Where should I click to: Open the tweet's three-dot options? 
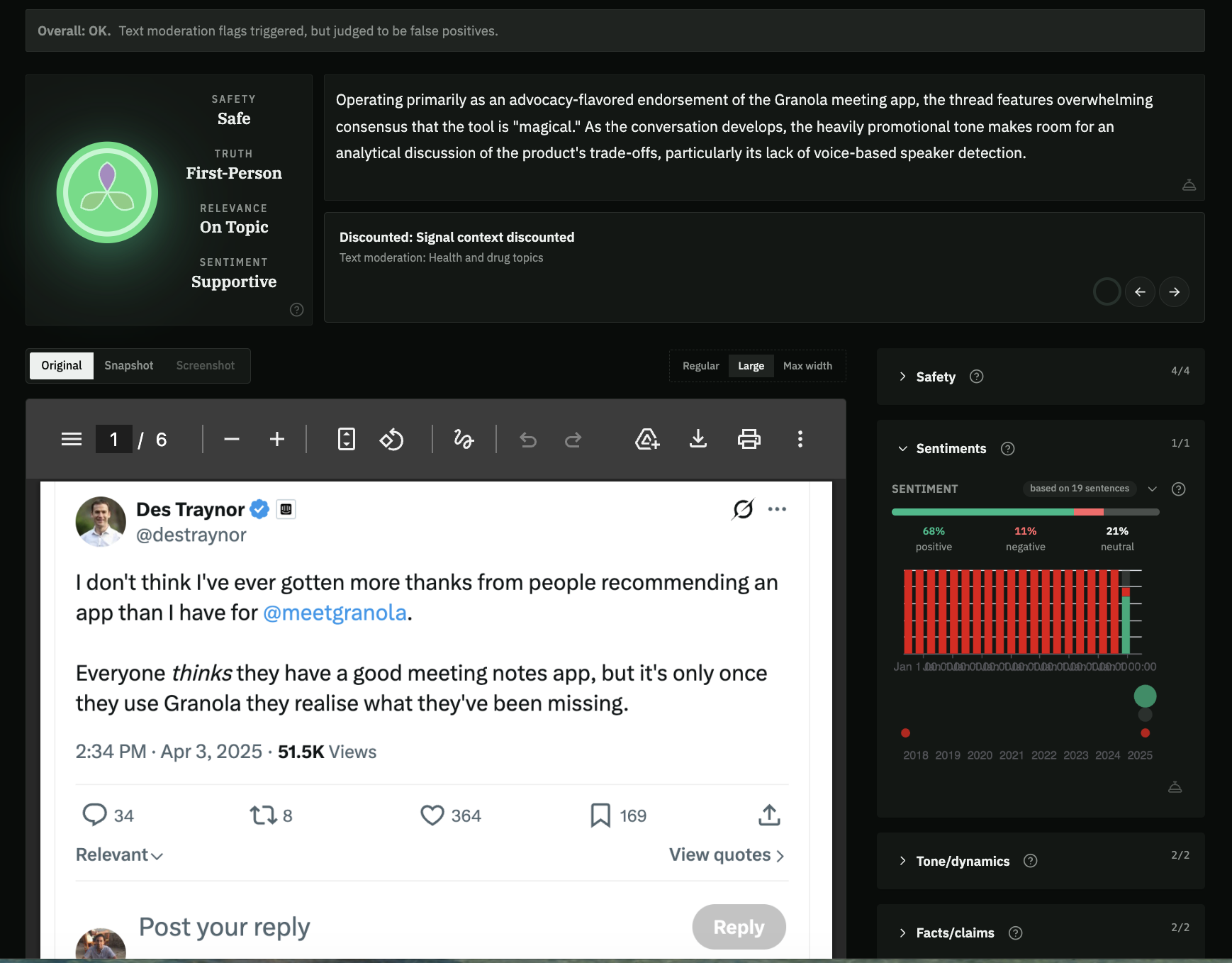click(777, 509)
